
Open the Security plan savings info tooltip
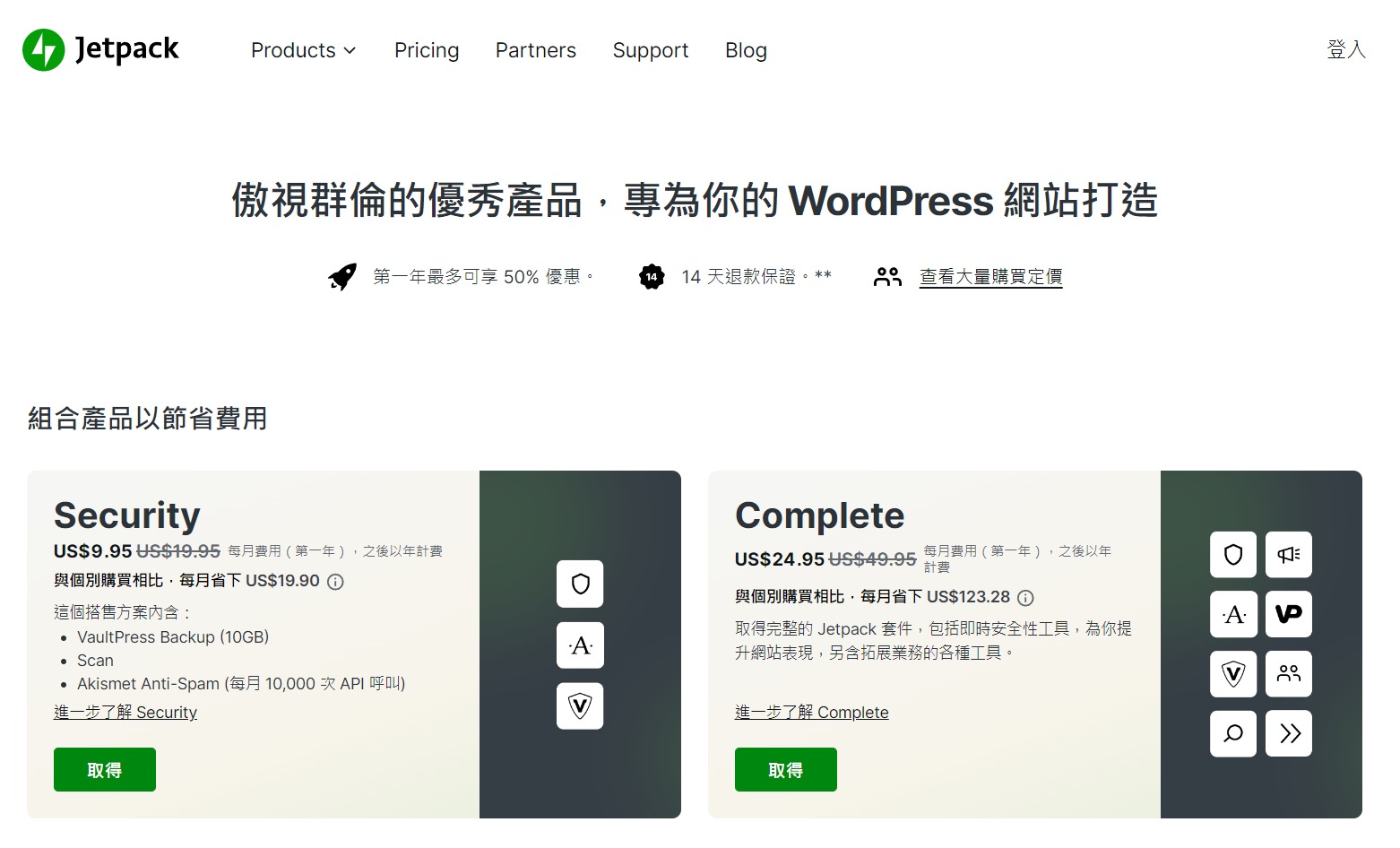pyautogui.click(x=335, y=582)
